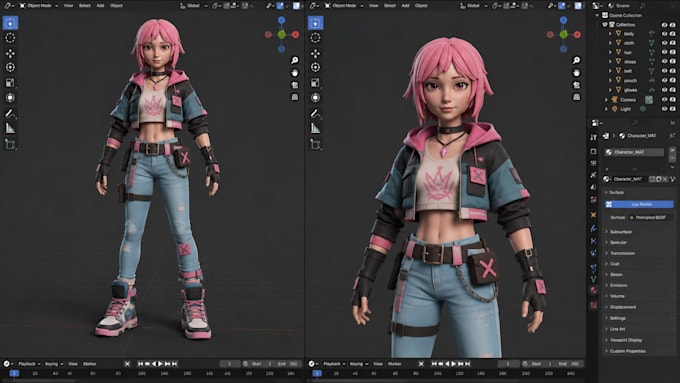The height and width of the screenshot is (383, 680).
Task: Select the Cursor tool in right viewport
Action: pos(315,38)
